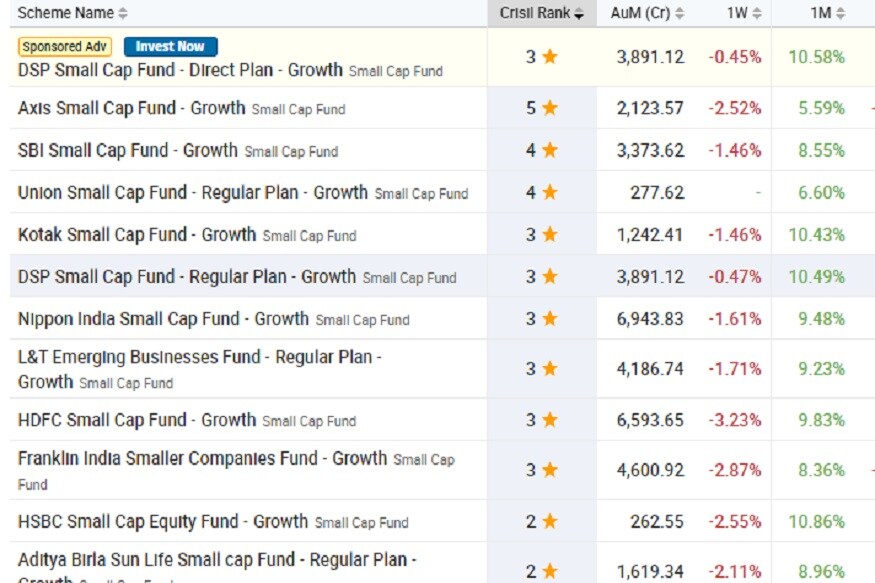This screenshot has height=583, width=875.
Task: Click the star rating for Axis Small Cap Fund
Action: 549,108
